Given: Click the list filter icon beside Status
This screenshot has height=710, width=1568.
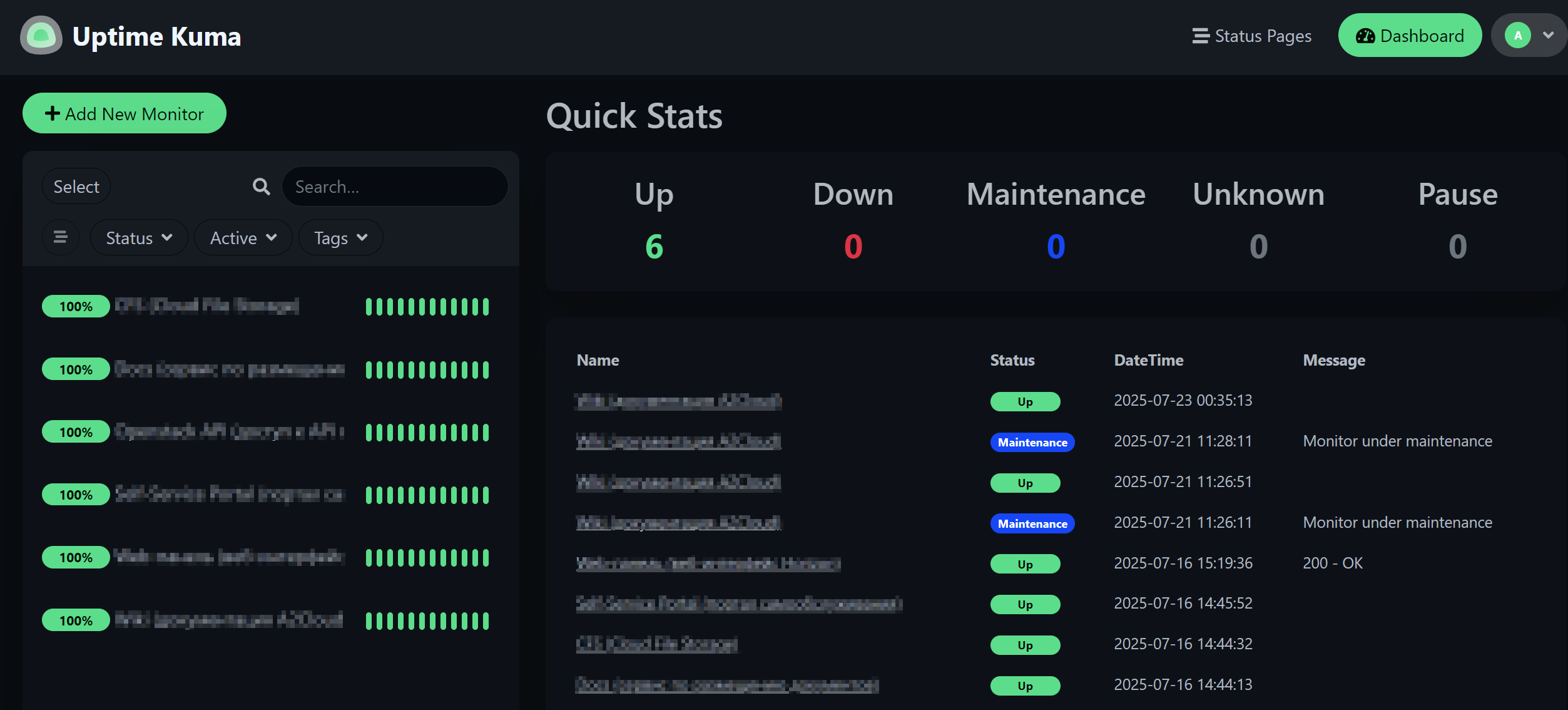Looking at the screenshot, I should point(61,237).
